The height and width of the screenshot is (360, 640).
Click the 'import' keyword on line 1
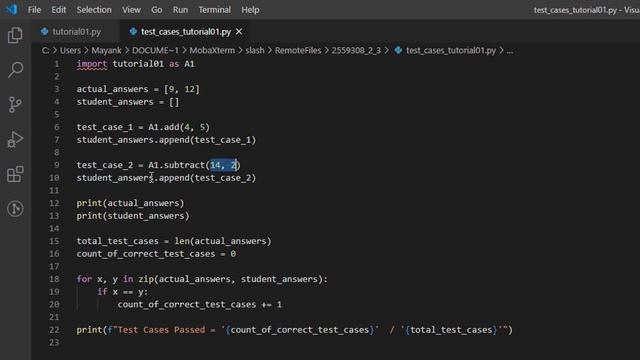pos(92,64)
